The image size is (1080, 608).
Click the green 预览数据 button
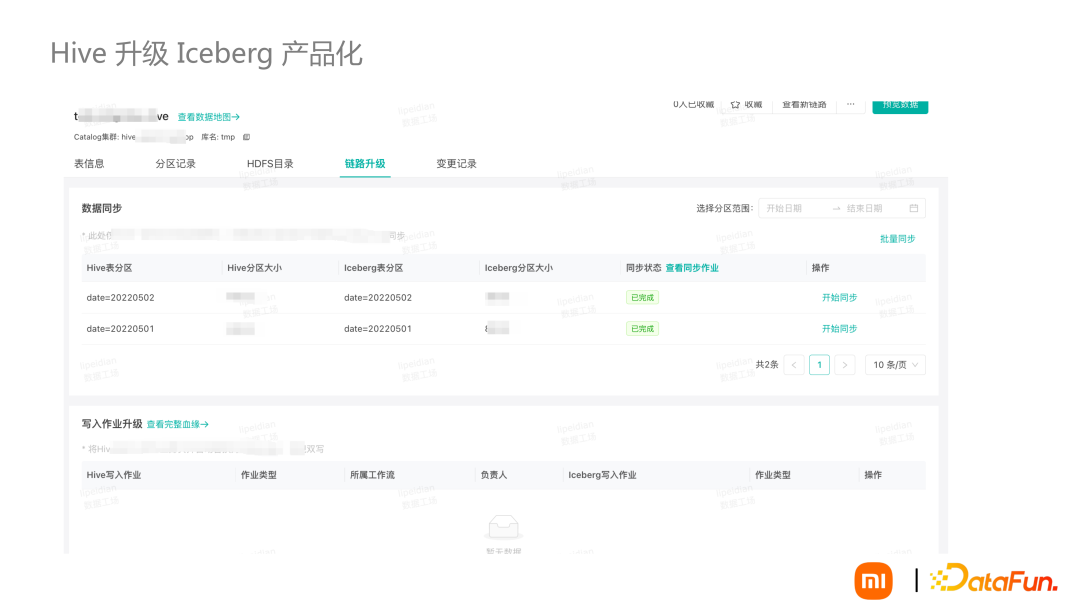click(x=900, y=105)
